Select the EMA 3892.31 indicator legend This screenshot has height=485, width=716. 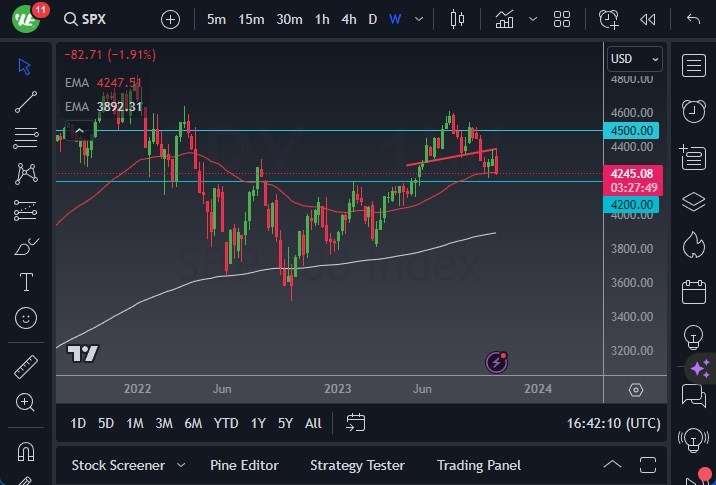(x=104, y=107)
